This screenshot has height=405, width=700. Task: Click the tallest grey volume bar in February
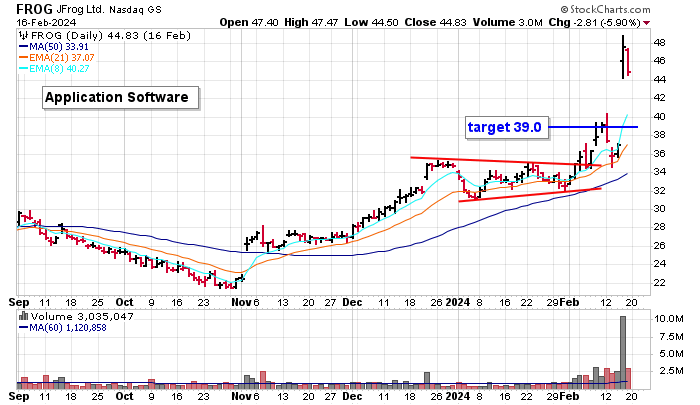[623, 352]
